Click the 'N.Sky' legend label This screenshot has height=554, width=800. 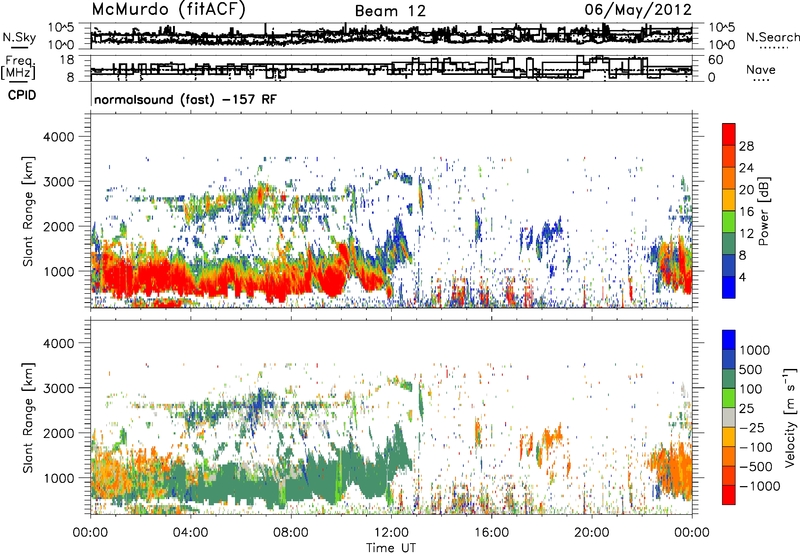click(19, 37)
